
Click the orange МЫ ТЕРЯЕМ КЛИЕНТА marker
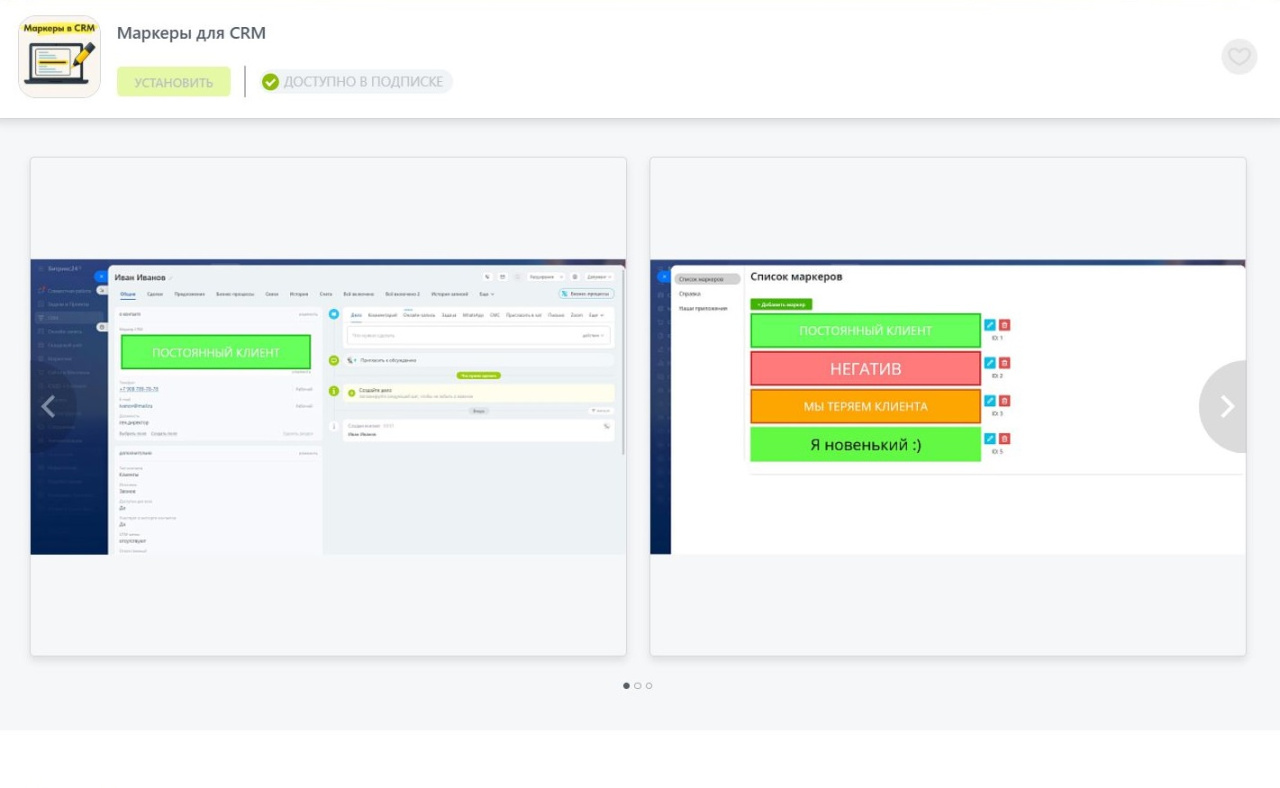(x=865, y=407)
